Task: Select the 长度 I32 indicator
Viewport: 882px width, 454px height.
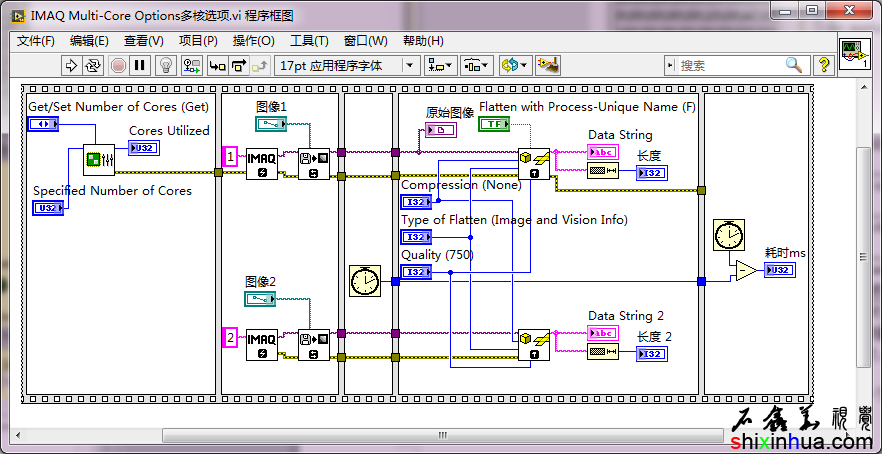Action: point(652,173)
